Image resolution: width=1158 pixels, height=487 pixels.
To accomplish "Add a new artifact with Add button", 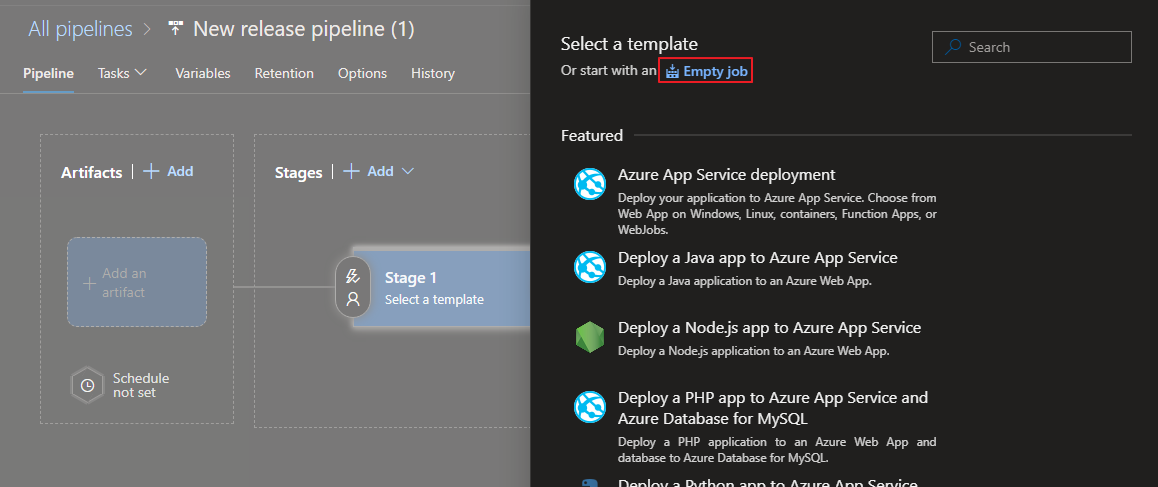I will tap(169, 172).
